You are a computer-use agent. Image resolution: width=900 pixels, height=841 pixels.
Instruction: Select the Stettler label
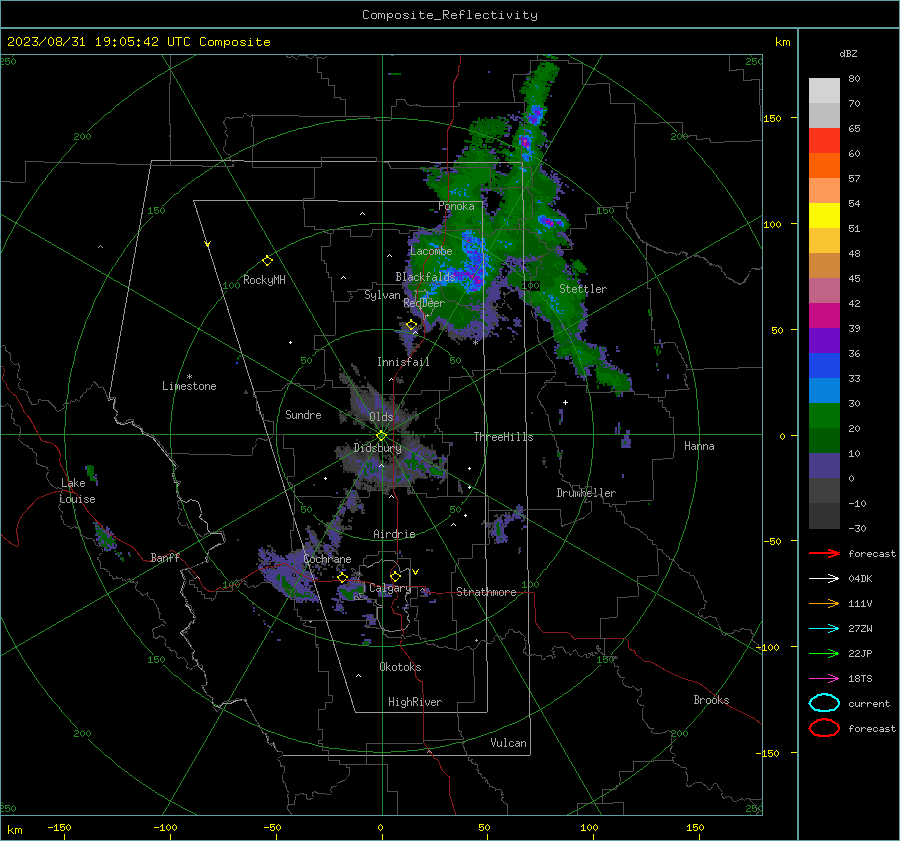[x=583, y=289]
